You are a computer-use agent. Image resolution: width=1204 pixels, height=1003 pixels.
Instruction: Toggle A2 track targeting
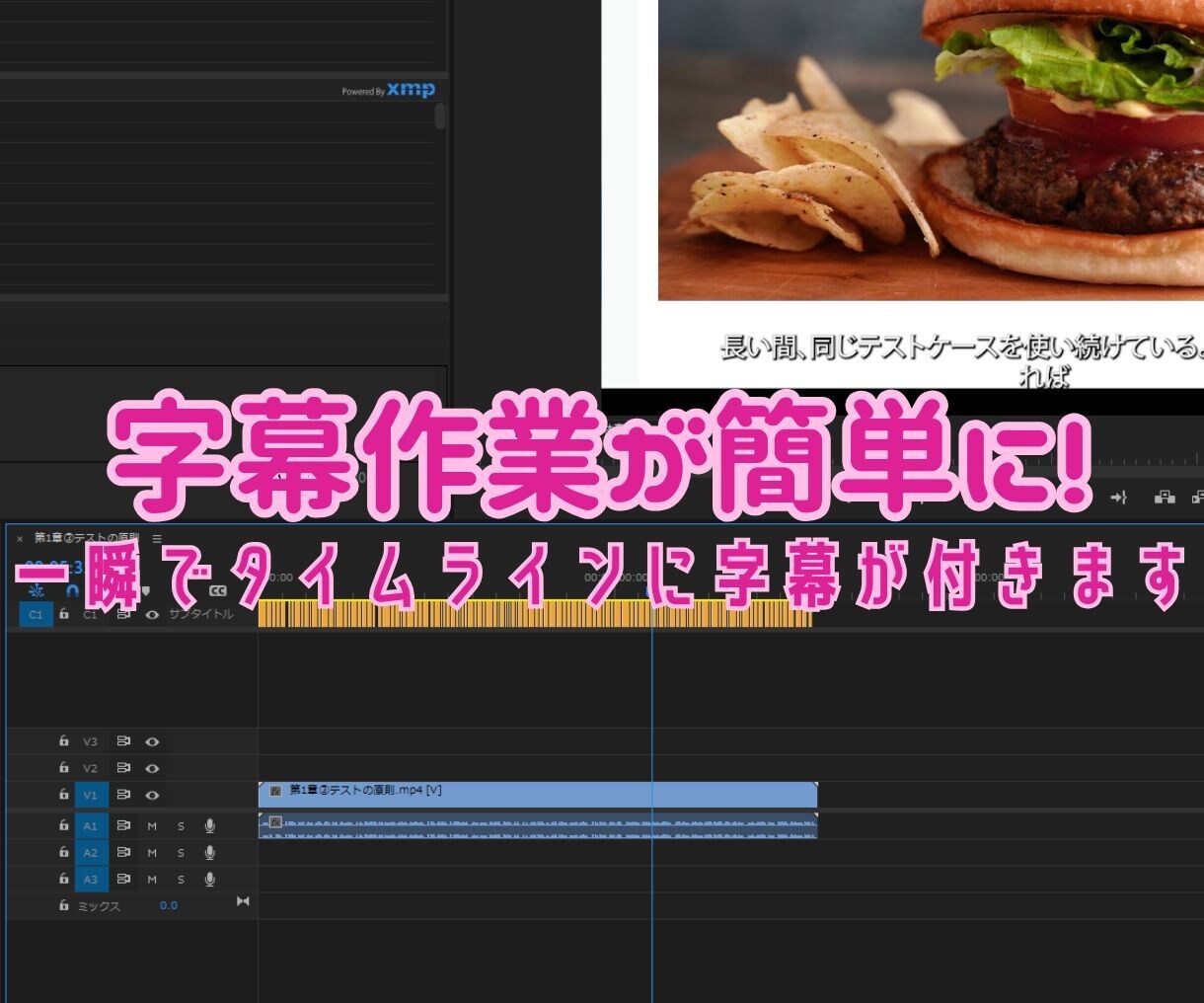pos(91,852)
